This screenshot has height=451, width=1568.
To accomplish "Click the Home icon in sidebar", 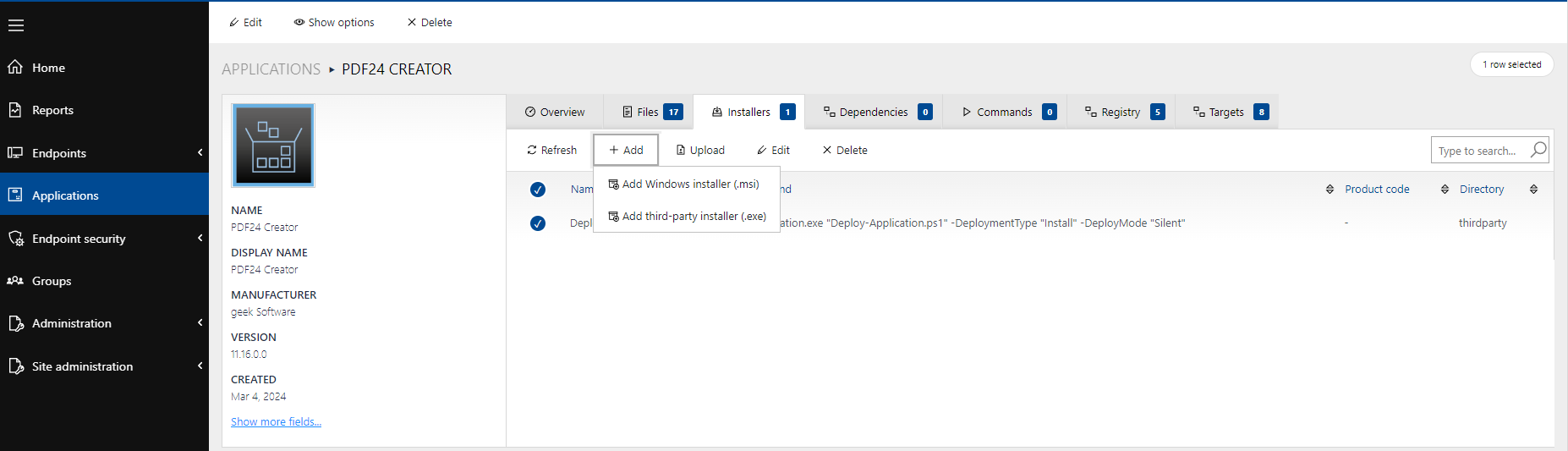I will [x=15, y=67].
